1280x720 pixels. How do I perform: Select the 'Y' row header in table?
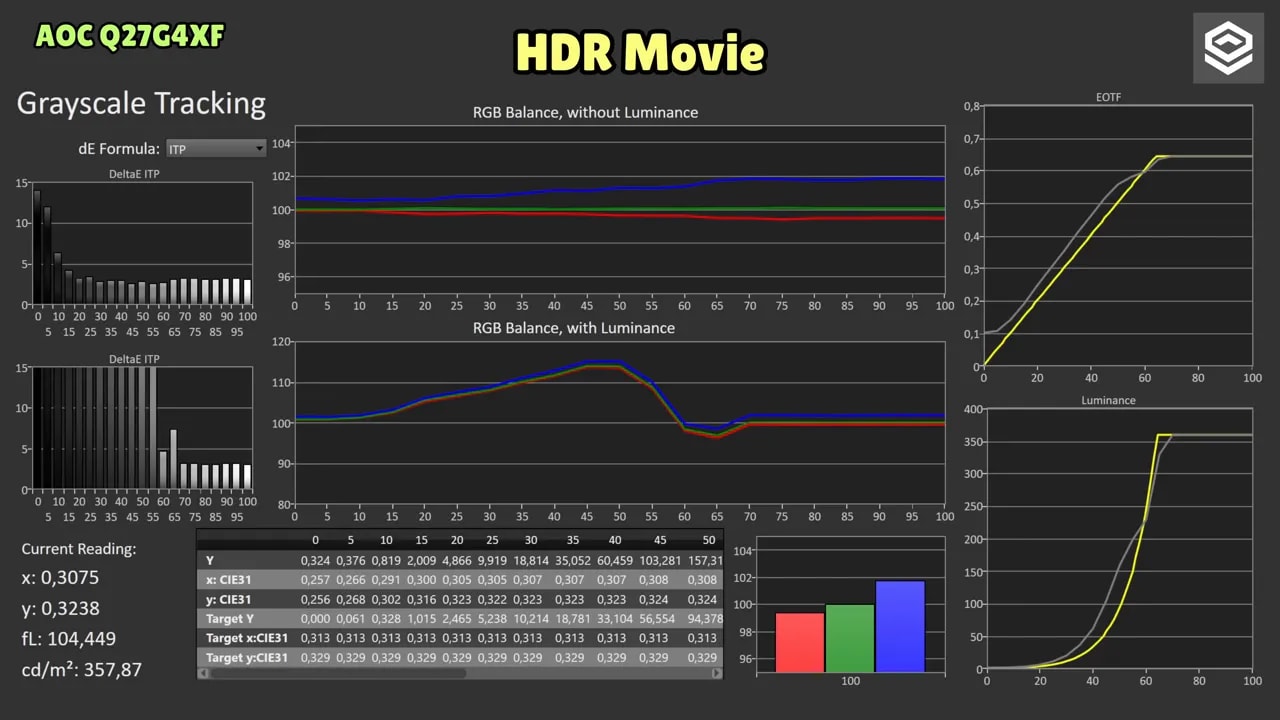(x=210, y=561)
